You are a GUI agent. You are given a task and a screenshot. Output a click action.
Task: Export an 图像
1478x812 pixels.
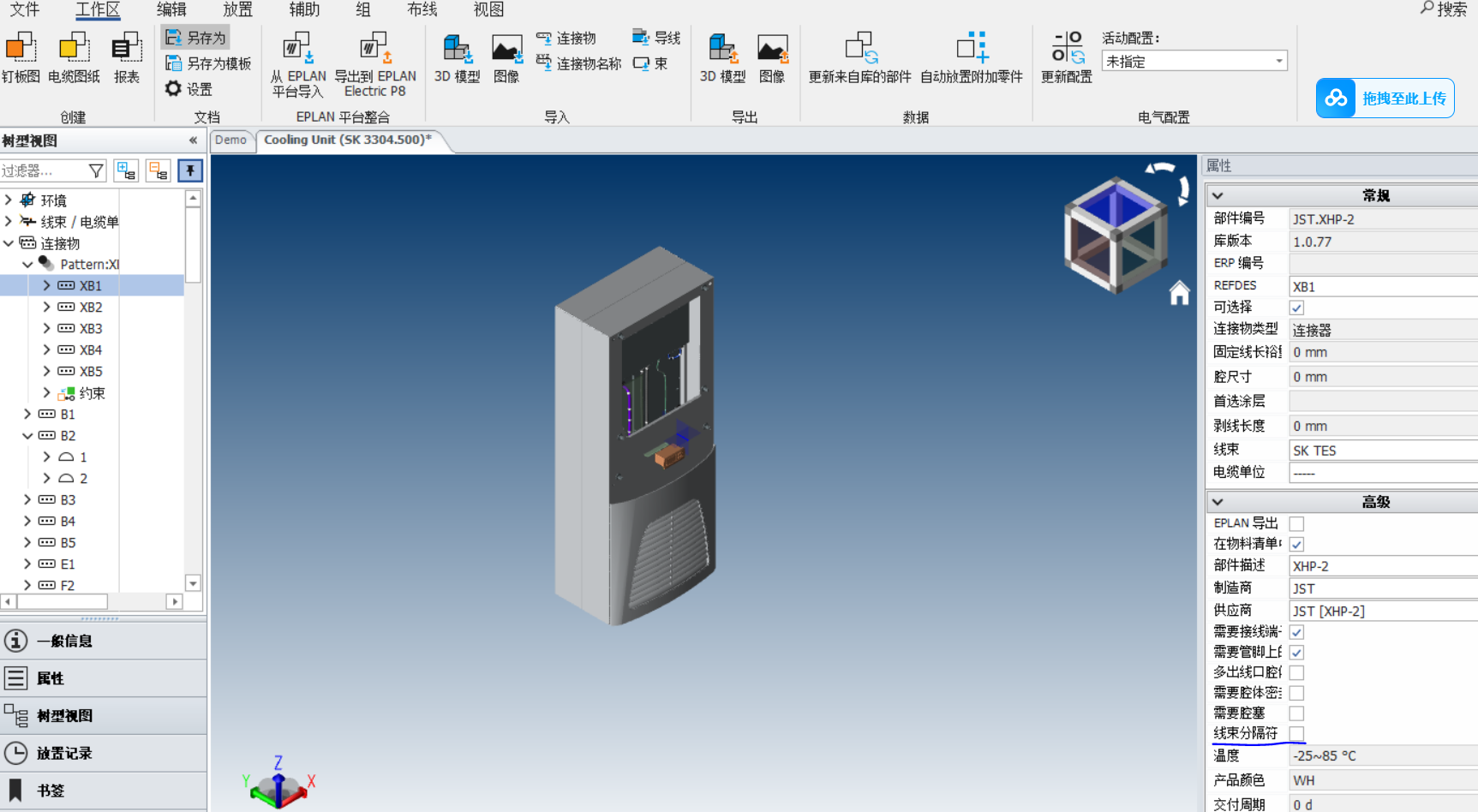[772, 57]
